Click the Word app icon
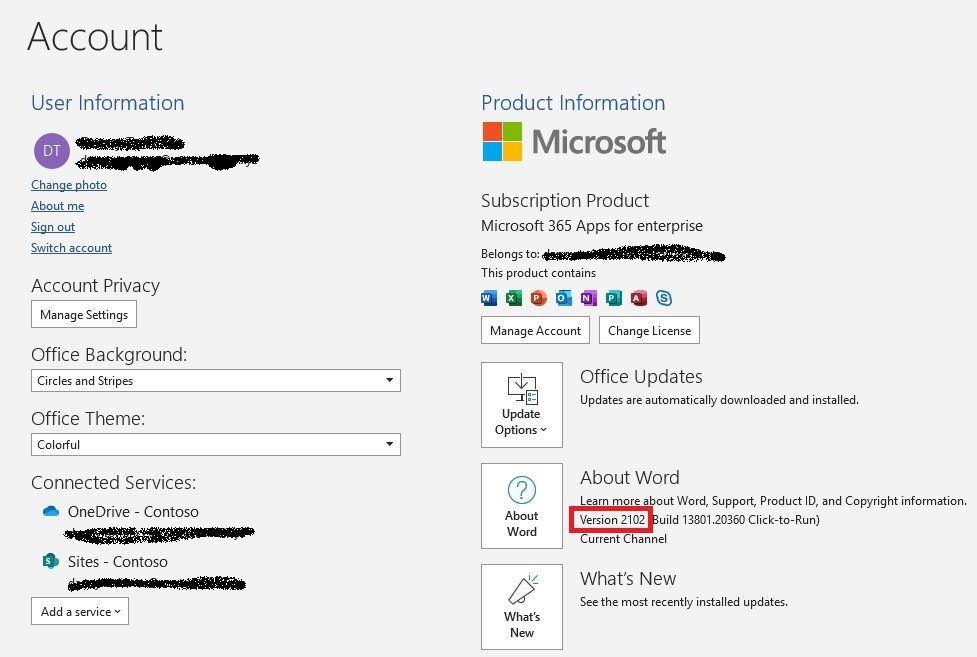This screenshot has height=657, width=977. (x=489, y=298)
